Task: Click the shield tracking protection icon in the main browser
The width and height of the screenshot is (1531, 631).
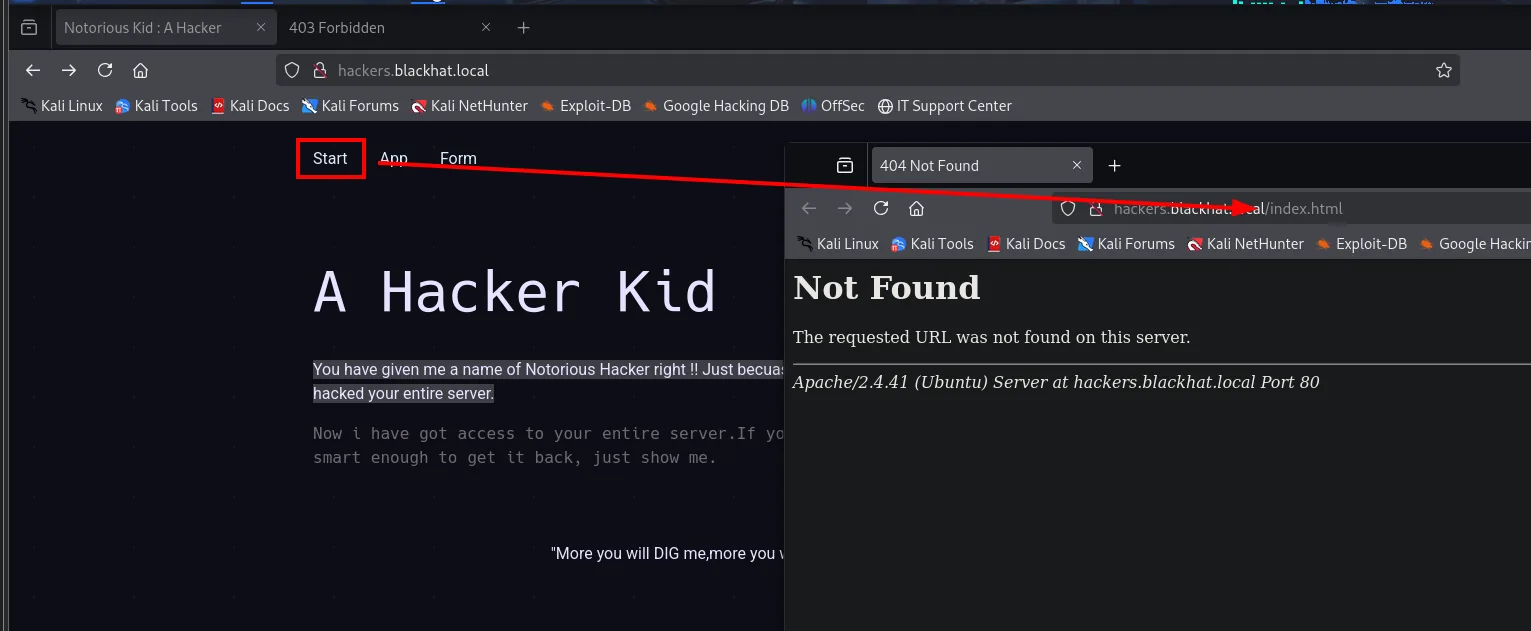Action: pos(292,70)
